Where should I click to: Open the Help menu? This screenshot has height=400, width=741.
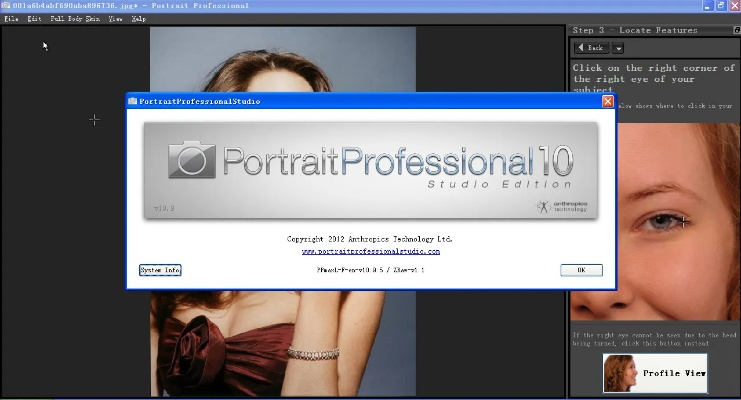(138, 19)
